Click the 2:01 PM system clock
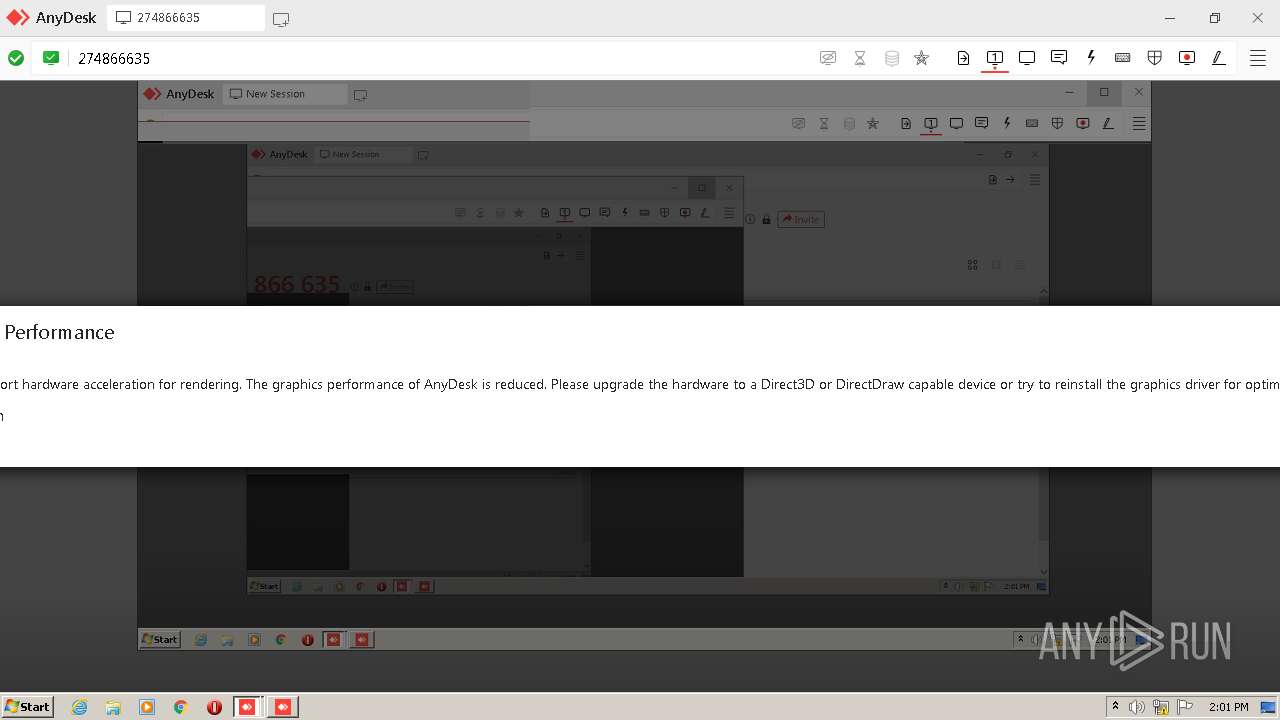The width and height of the screenshot is (1280, 720). coord(1228,707)
